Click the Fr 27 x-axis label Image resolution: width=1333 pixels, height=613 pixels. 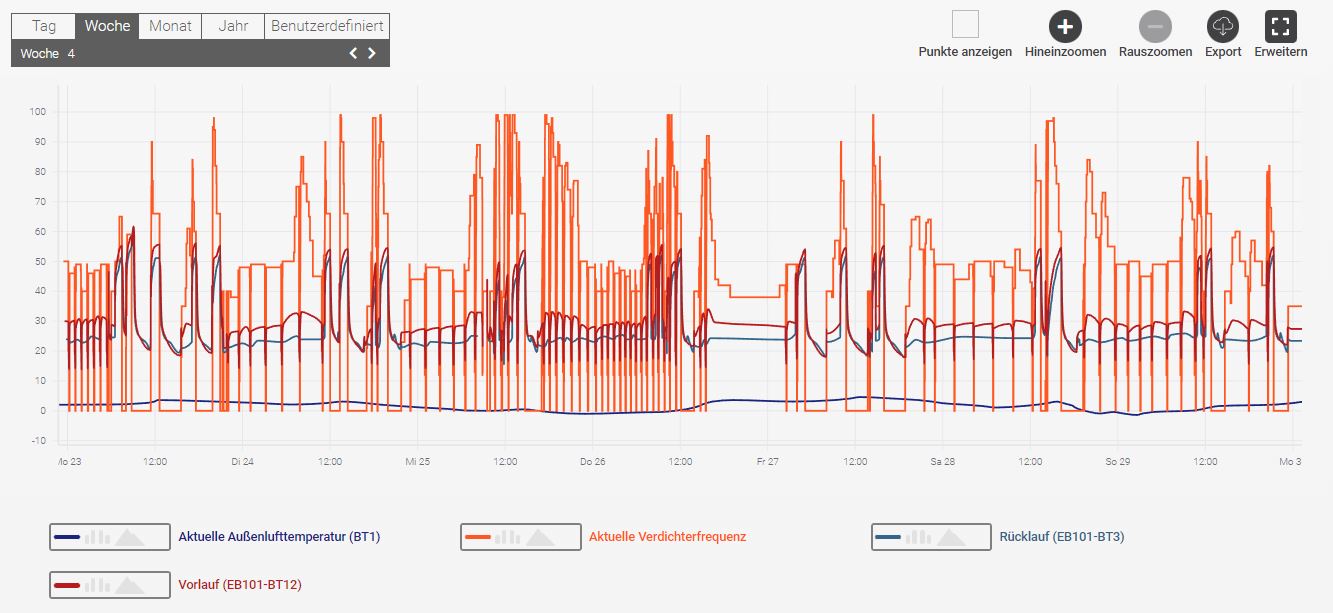point(768,462)
